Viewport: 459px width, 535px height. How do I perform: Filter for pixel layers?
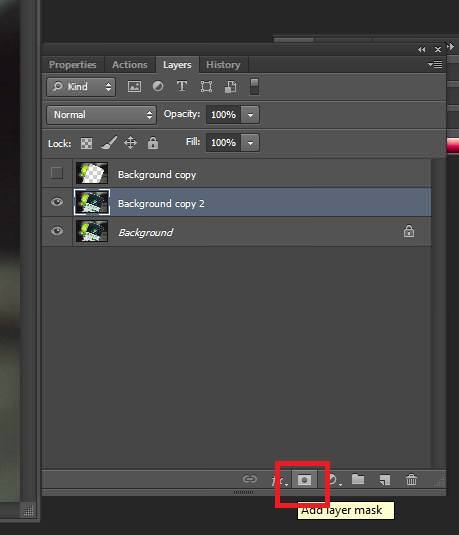coord(134,86)
